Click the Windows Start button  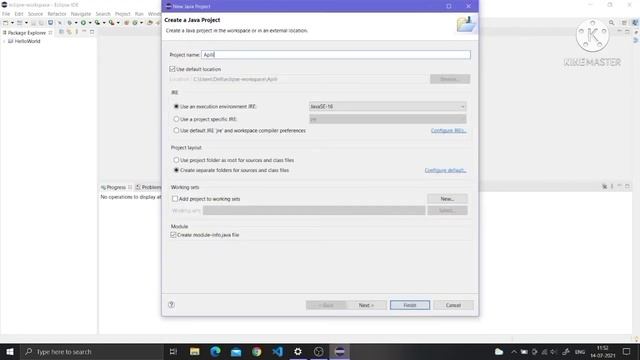tap(10, 351)
